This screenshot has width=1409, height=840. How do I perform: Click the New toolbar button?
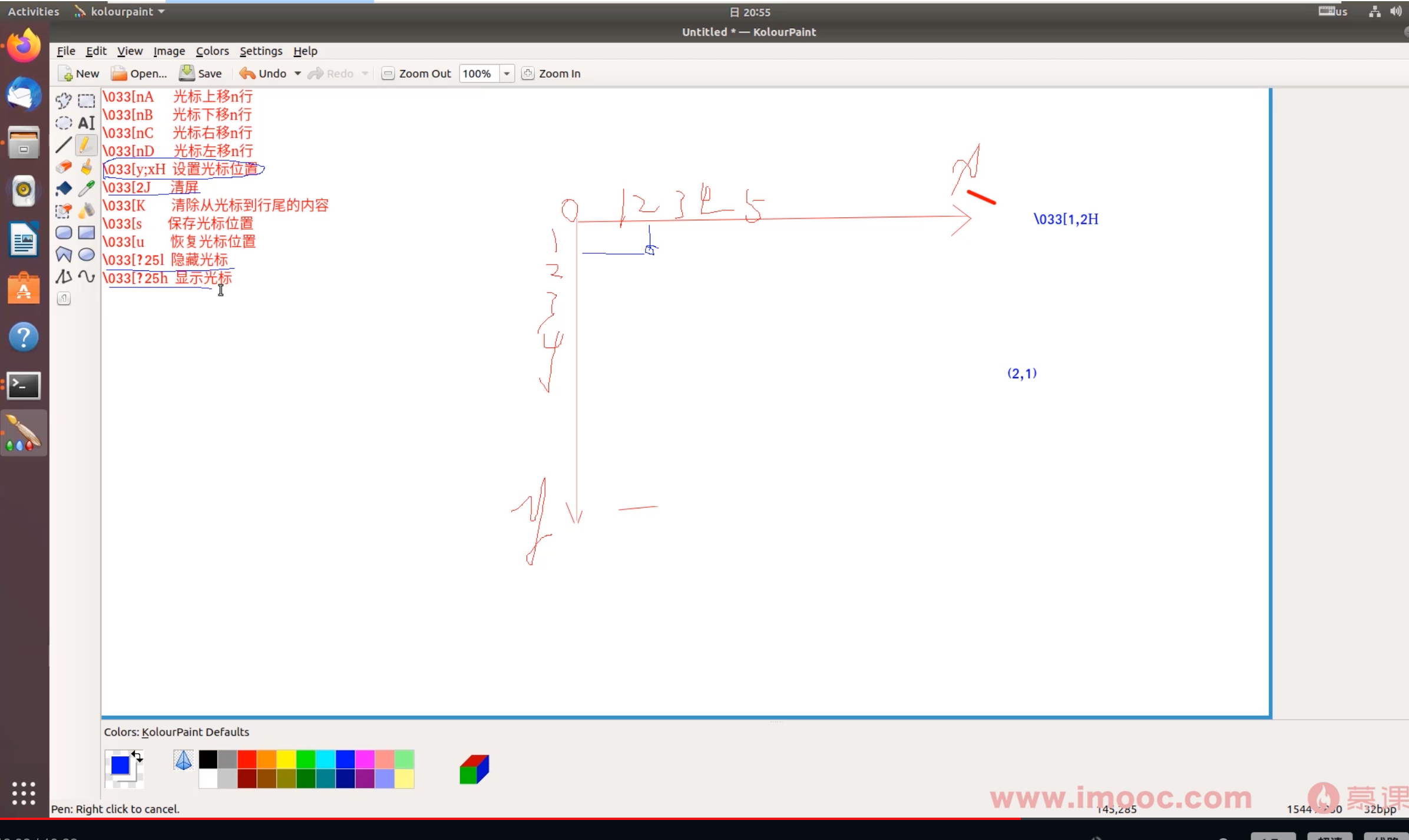[79, 74]
